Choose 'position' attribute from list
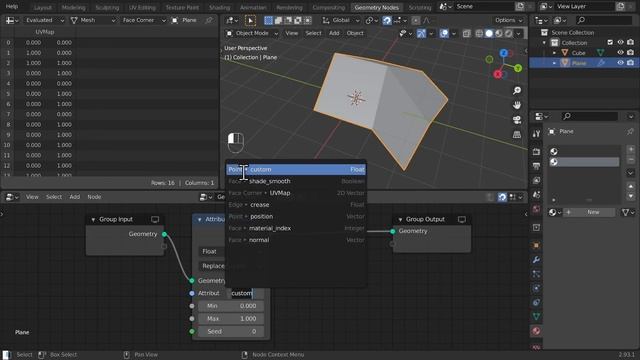This screenshot has width=640, height=360. (296, 216)
